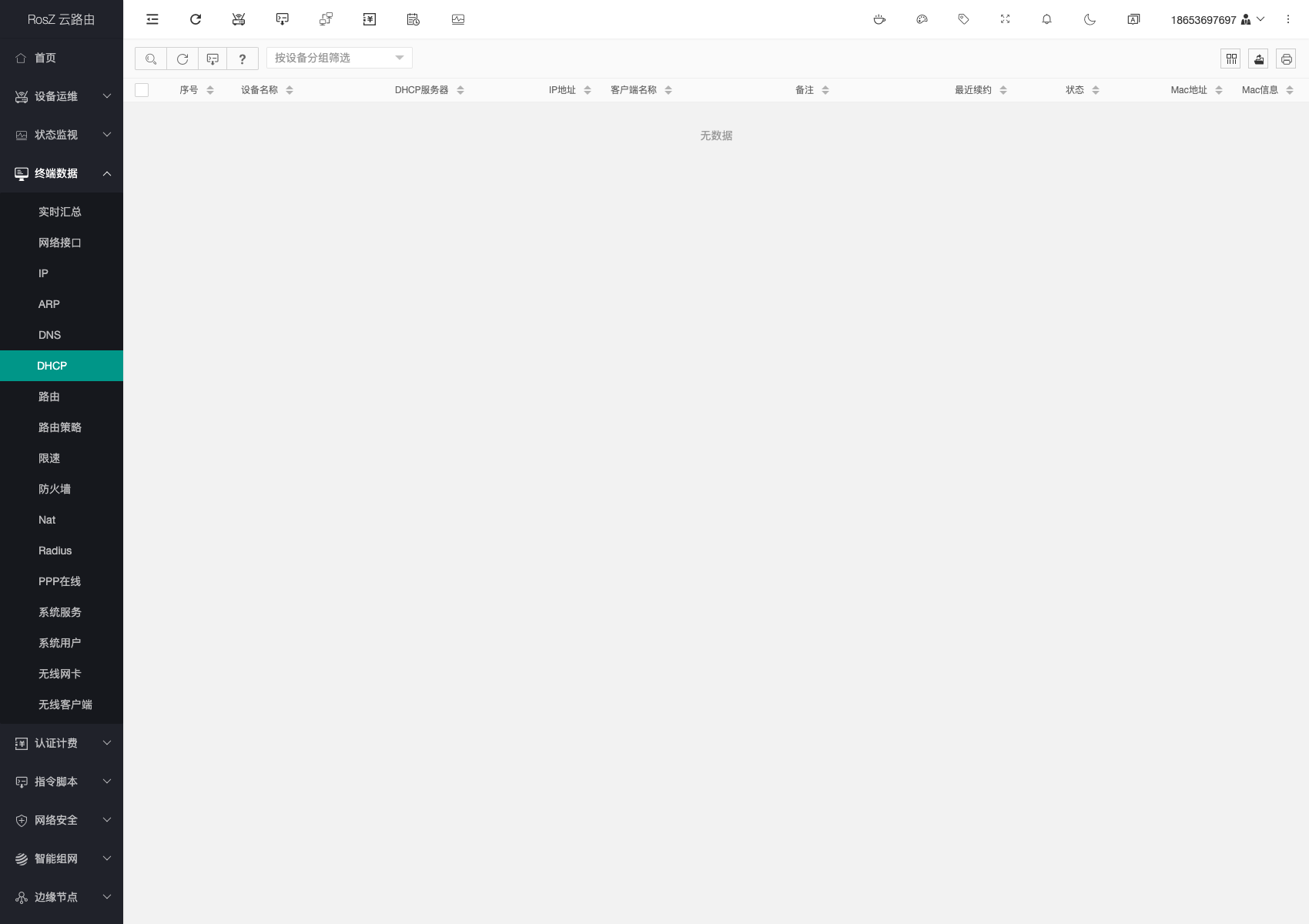Open 防火墙 from the sidebar menu
This screenshot has width=1309, height=924.
(x=55, y=489)
